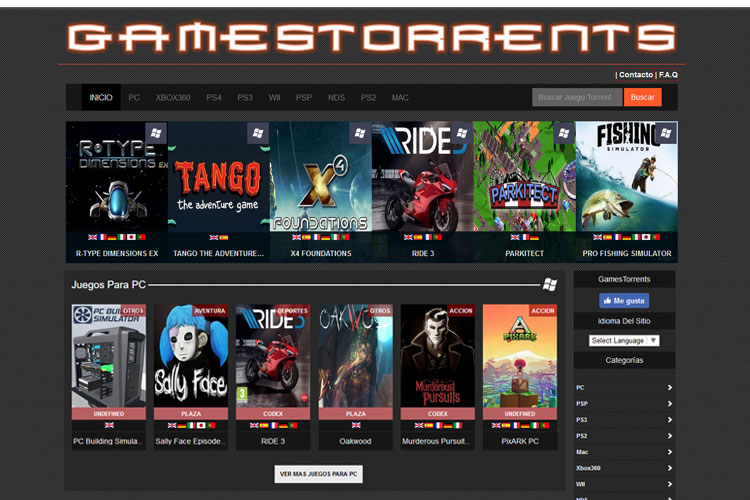Image resolution: width=750 pixels, height=500 pixels.
Task: Click UNDEFINED label under PixARK
Action: coord(520,414)
